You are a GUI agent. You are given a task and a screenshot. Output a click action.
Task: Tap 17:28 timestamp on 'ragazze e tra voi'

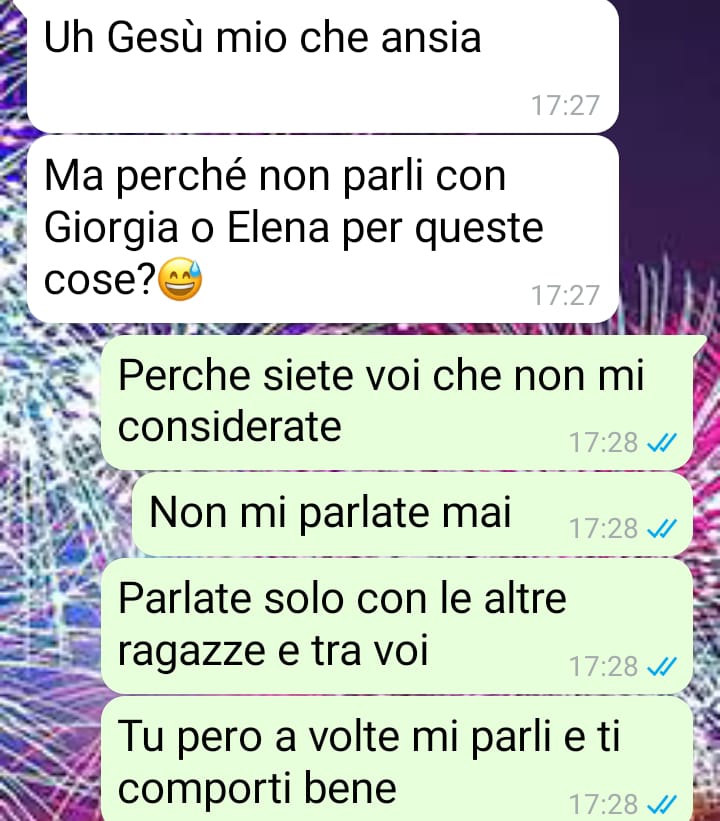[603, 667]
